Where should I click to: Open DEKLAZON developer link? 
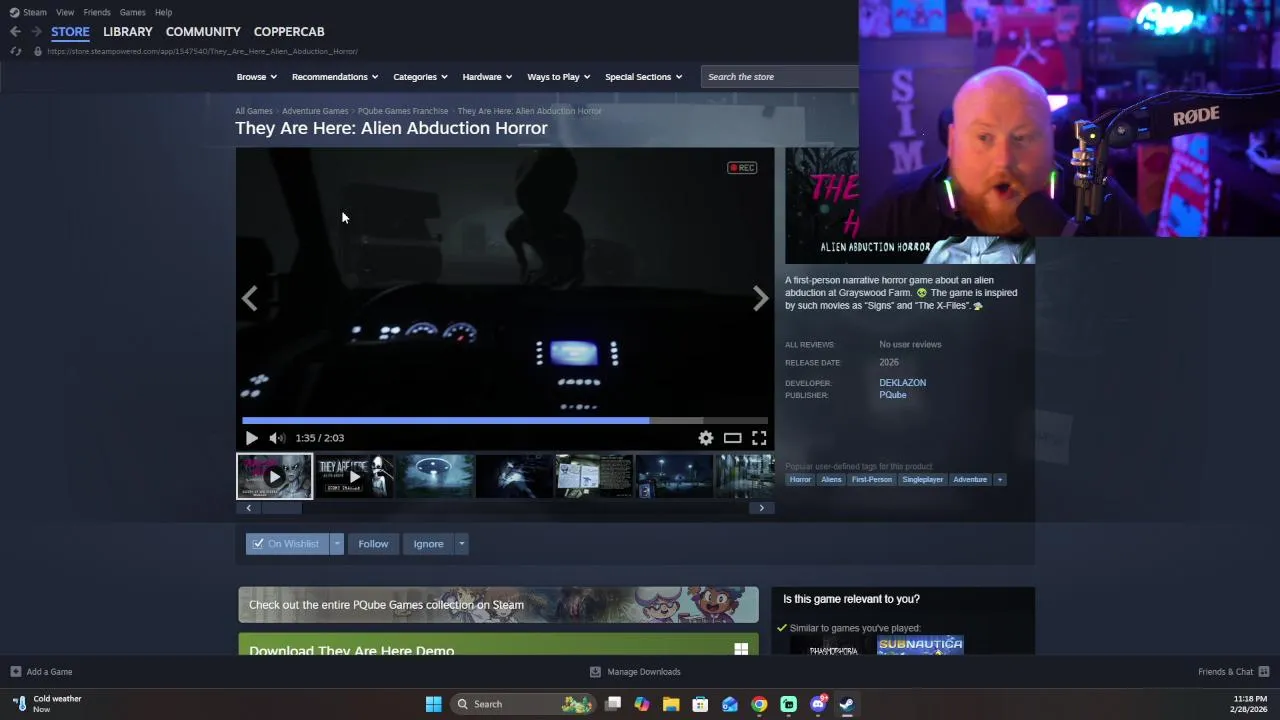tap(902, 383)
